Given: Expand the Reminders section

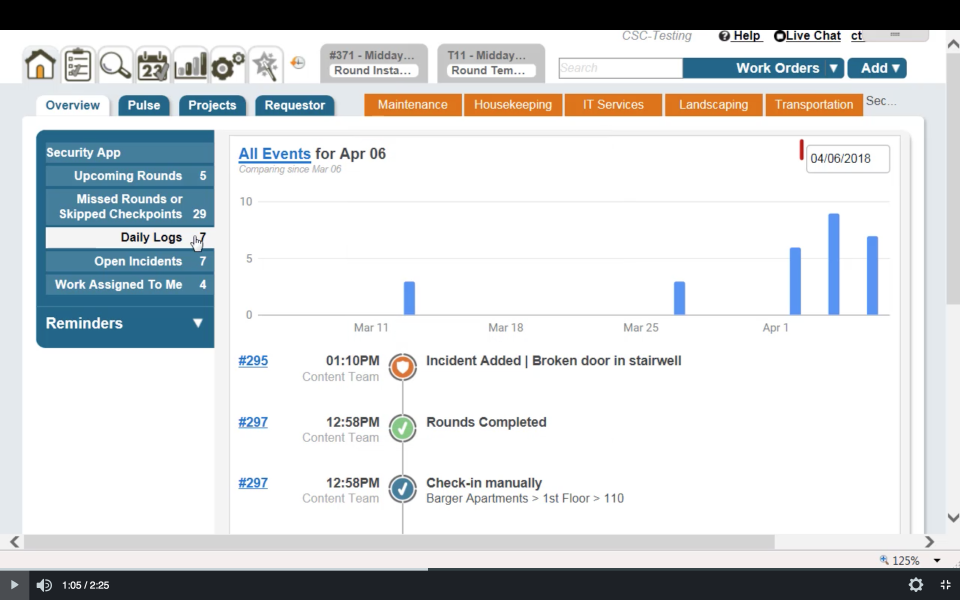Looking at the screenshot, I should pos(197,323).
